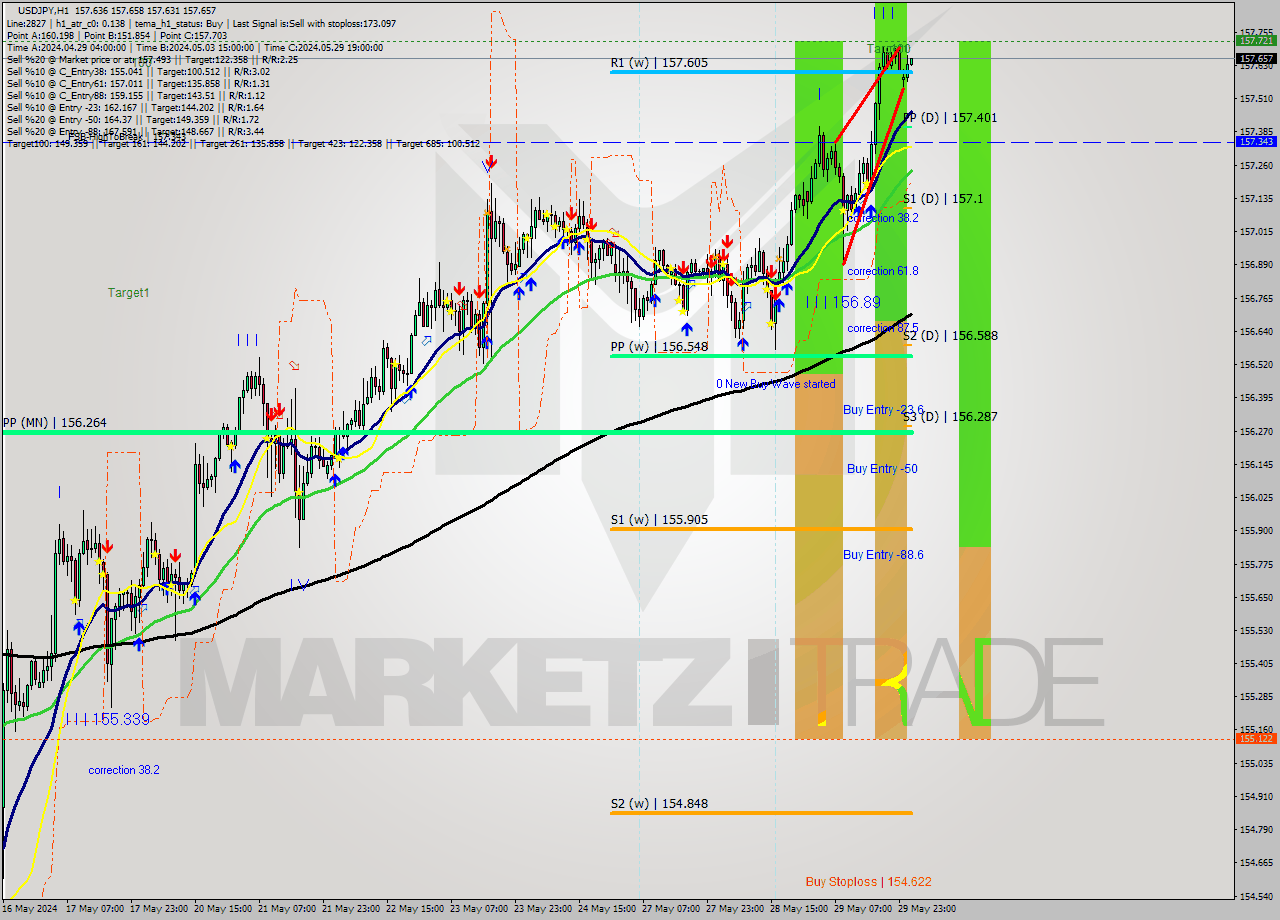The image size is (1280, 920).
Task: Select the S1 (w) | 155.905 support label
Action: pyautogui.click(x=659, y=520)
